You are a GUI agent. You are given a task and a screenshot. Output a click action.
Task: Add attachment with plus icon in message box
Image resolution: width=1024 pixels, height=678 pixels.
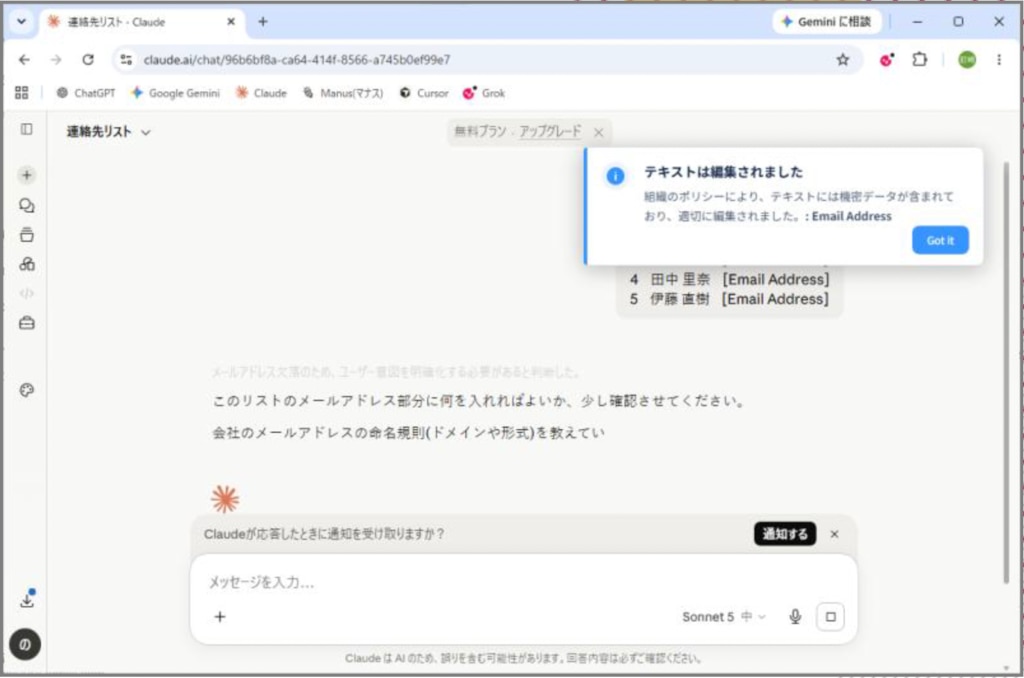pos(220,617)
